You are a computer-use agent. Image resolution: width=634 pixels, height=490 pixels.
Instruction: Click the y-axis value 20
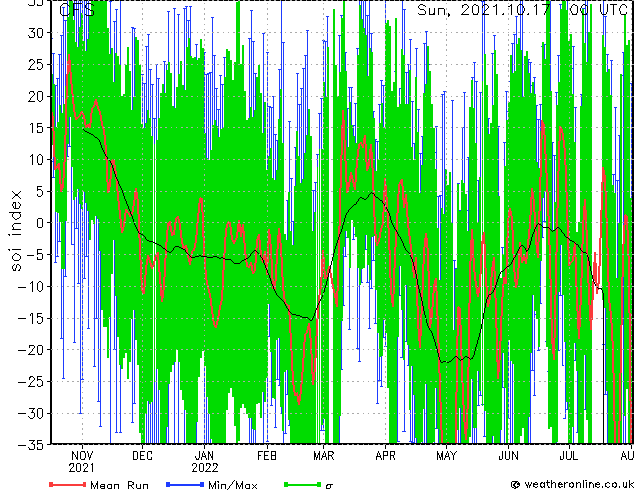35,96
